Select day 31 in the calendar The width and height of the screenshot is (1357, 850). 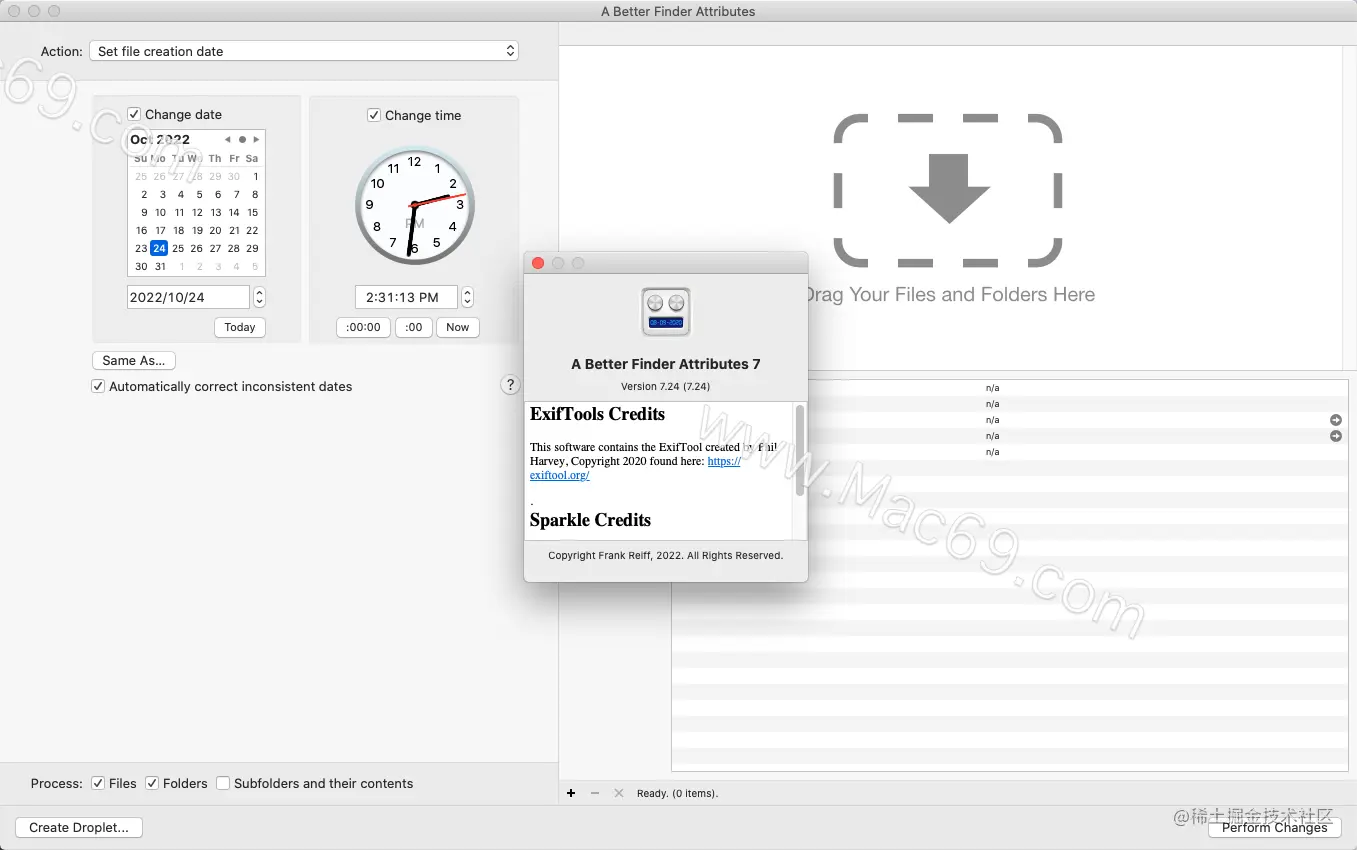coord(160,266)
